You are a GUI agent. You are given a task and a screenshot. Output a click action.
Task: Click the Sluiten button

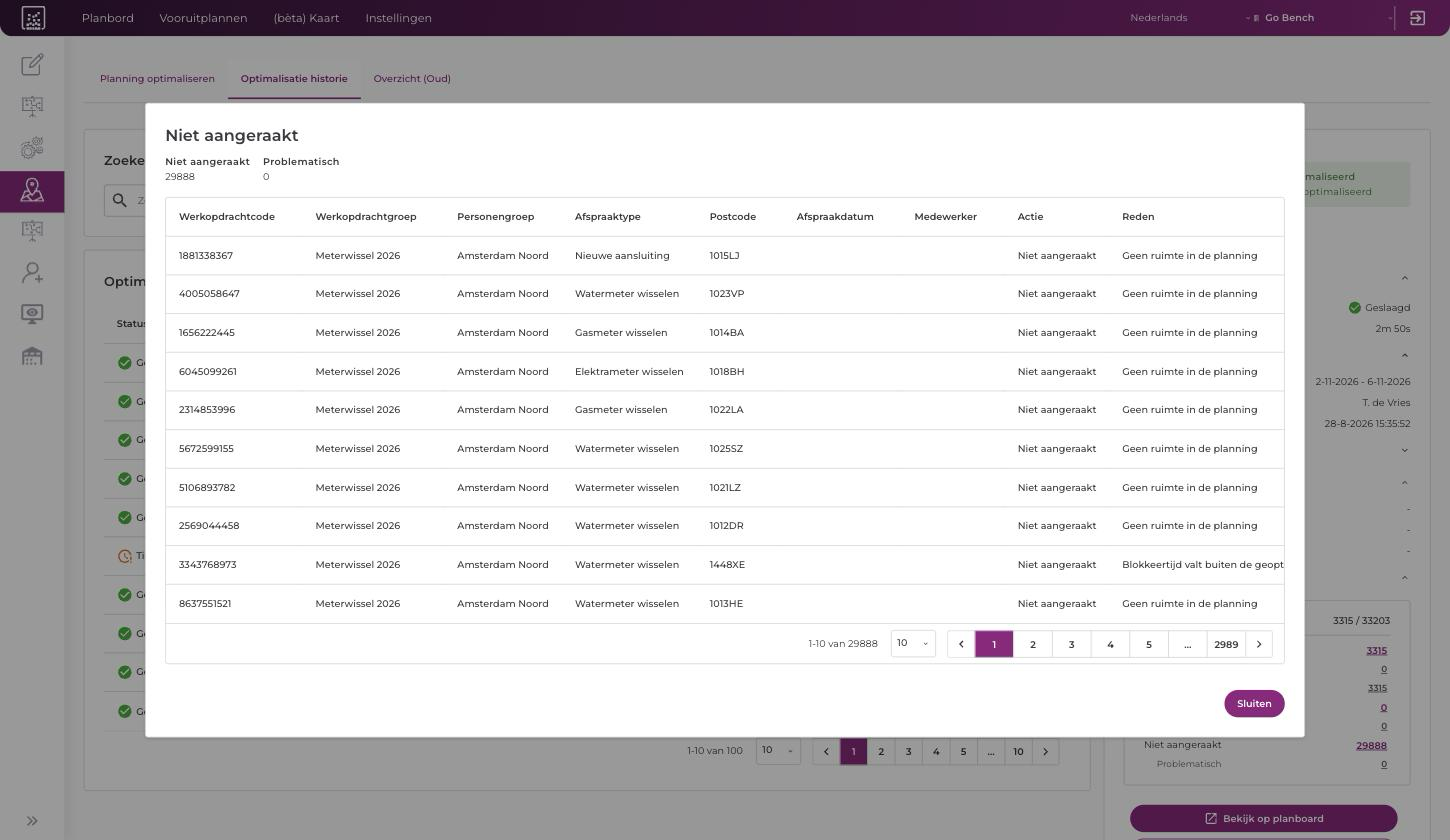pos(1254,704)
